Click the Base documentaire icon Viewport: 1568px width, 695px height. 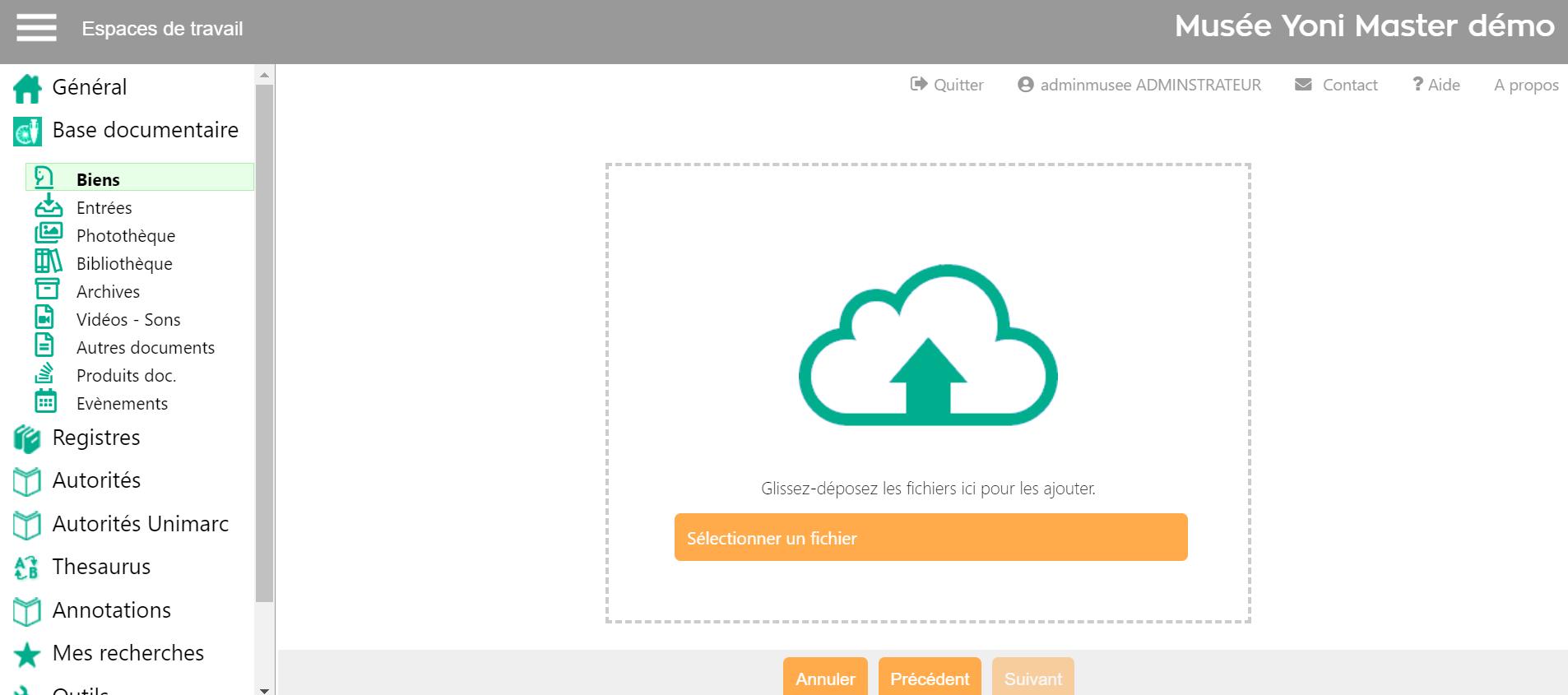27,131
